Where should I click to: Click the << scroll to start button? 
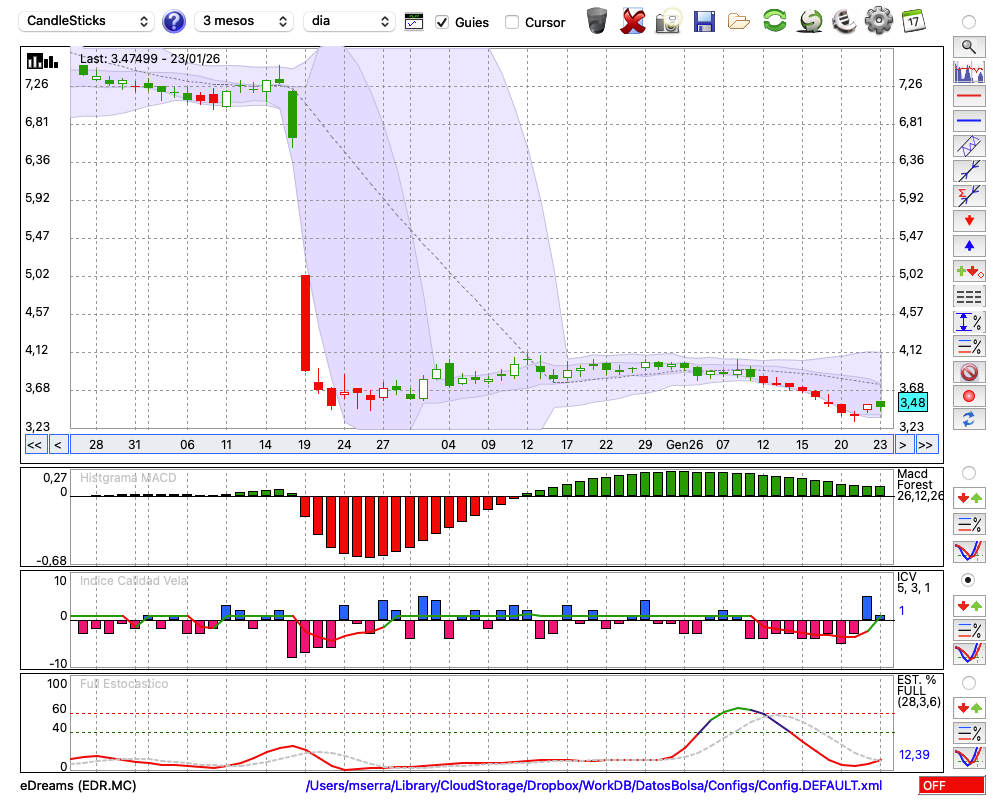pyautogui.click(x=34, y=445)
